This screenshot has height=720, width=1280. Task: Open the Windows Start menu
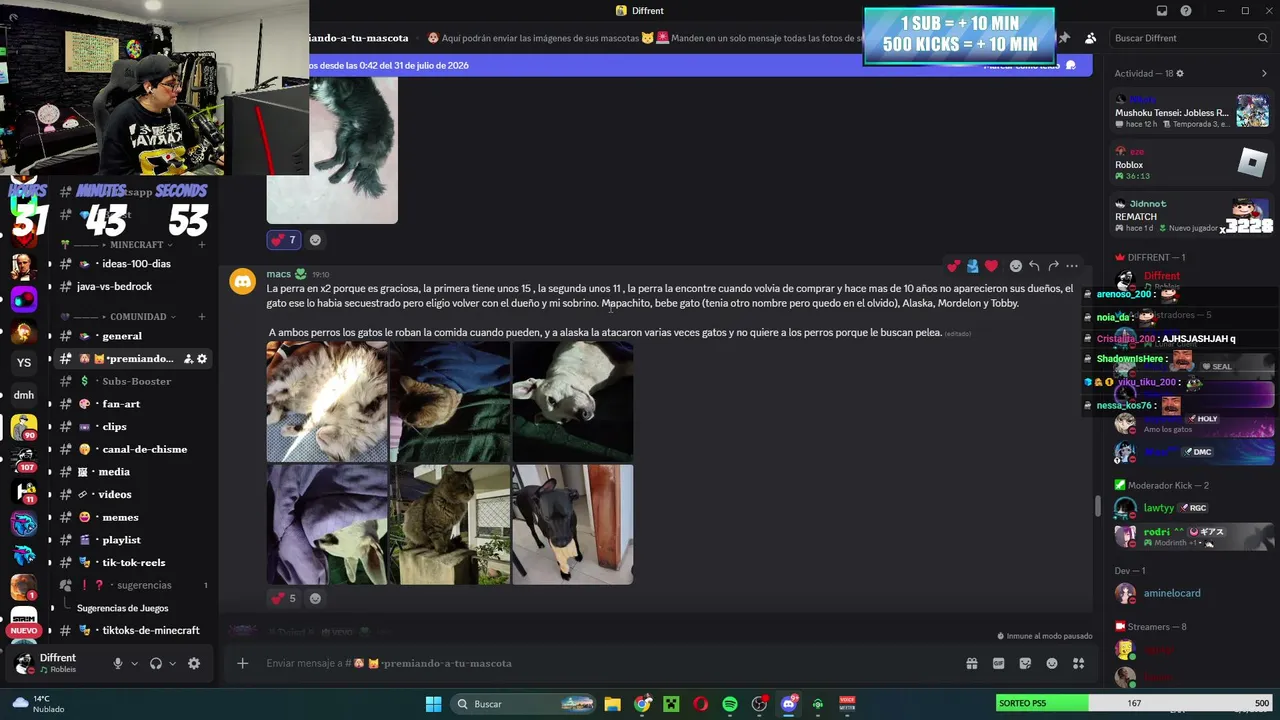point(433,704)
